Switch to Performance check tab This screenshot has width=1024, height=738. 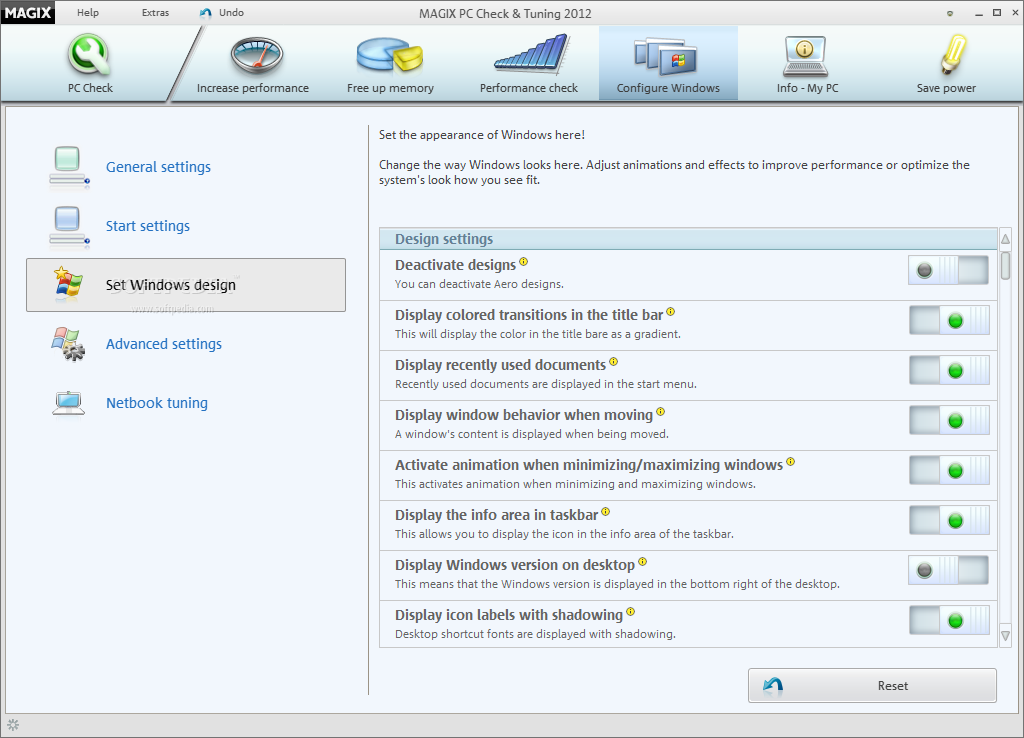click(x=528, y=63)
